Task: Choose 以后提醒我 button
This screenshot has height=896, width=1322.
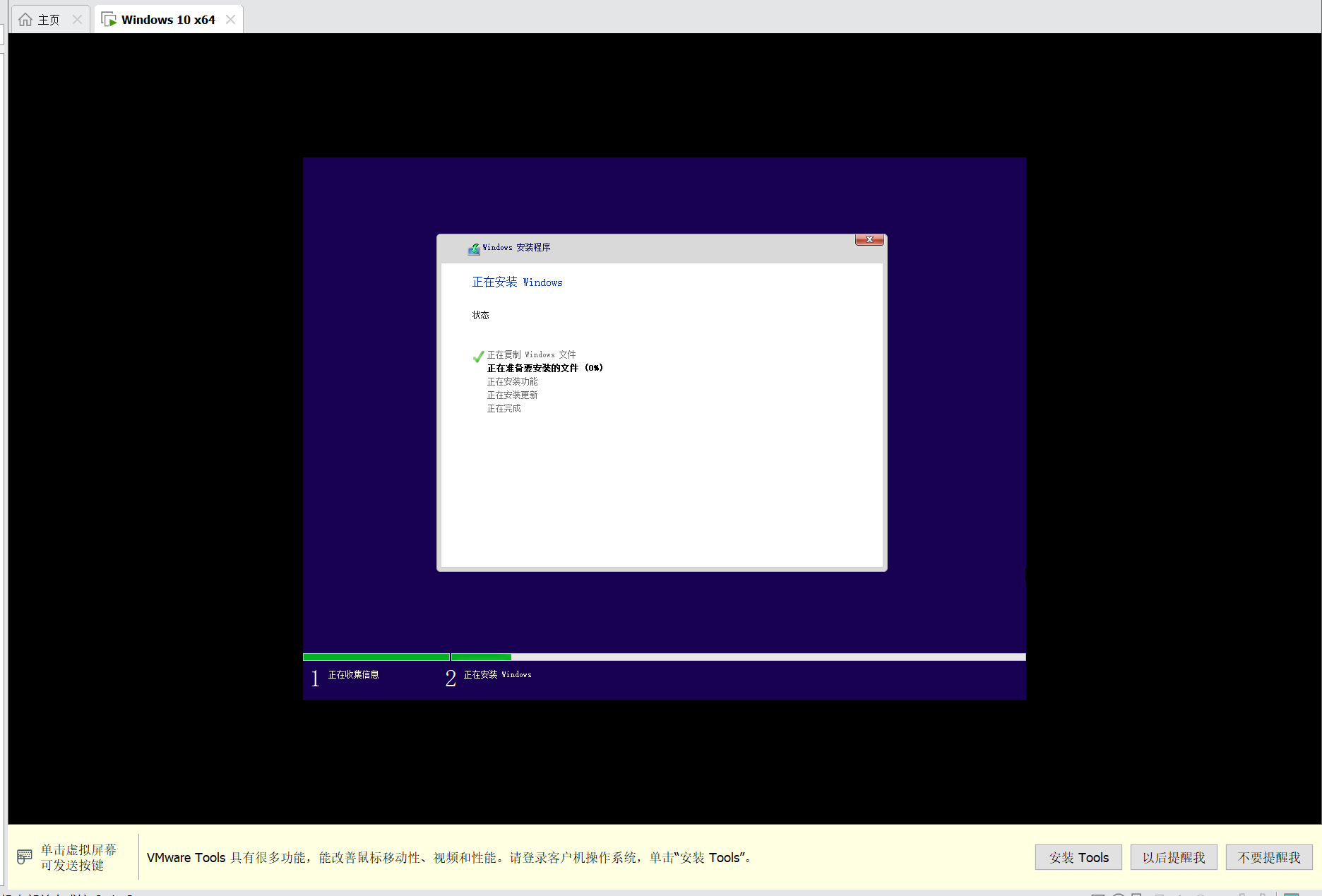Action: 1174,857
